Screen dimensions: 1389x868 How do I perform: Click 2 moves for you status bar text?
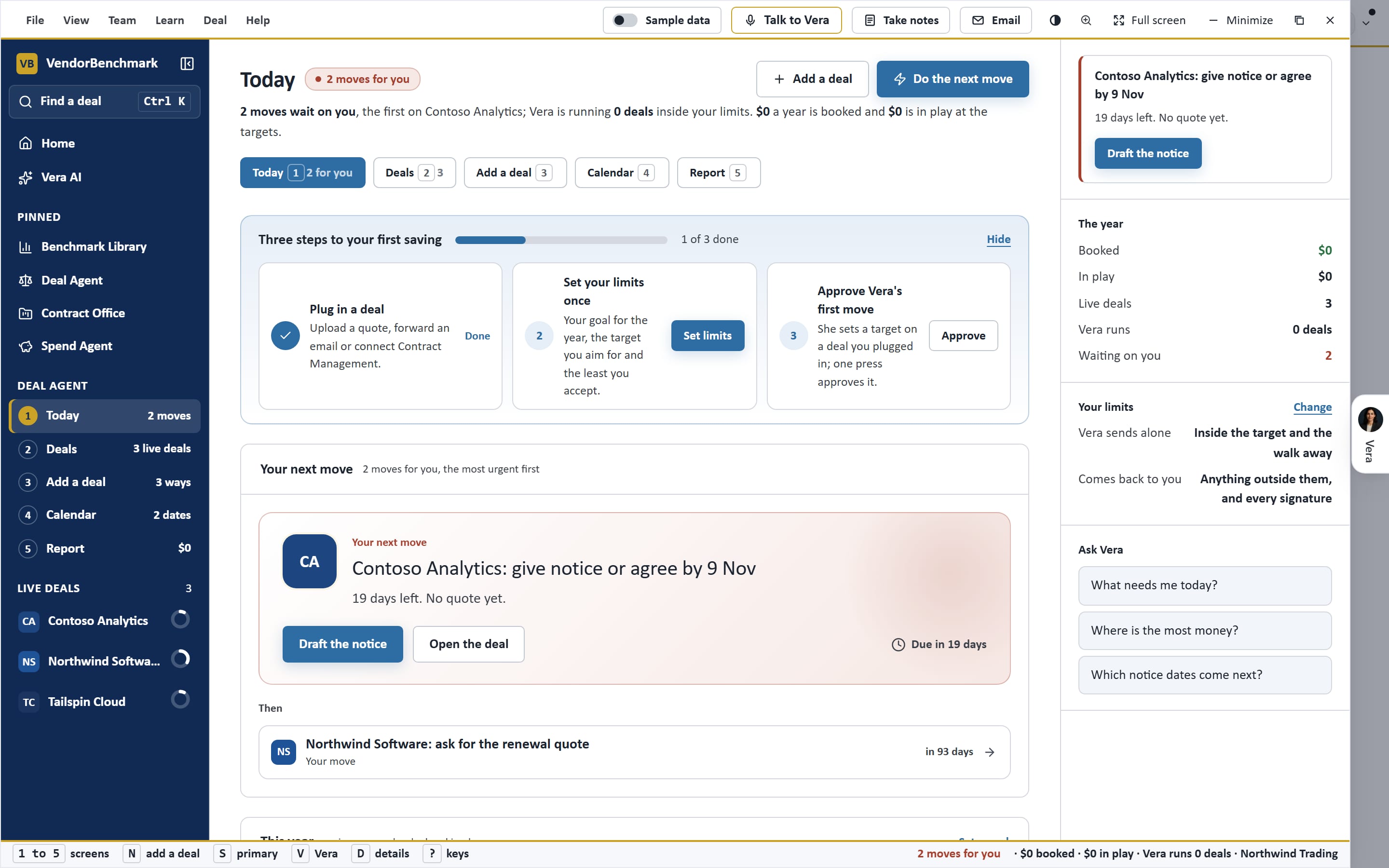(x=958, y=854)
